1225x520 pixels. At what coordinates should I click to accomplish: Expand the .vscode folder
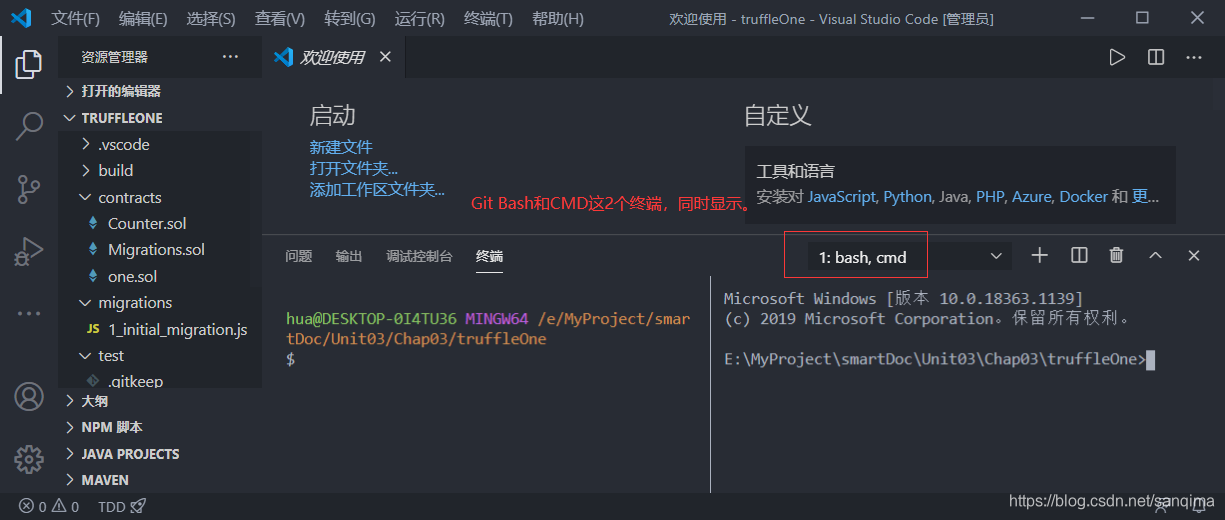pos(160,144)
